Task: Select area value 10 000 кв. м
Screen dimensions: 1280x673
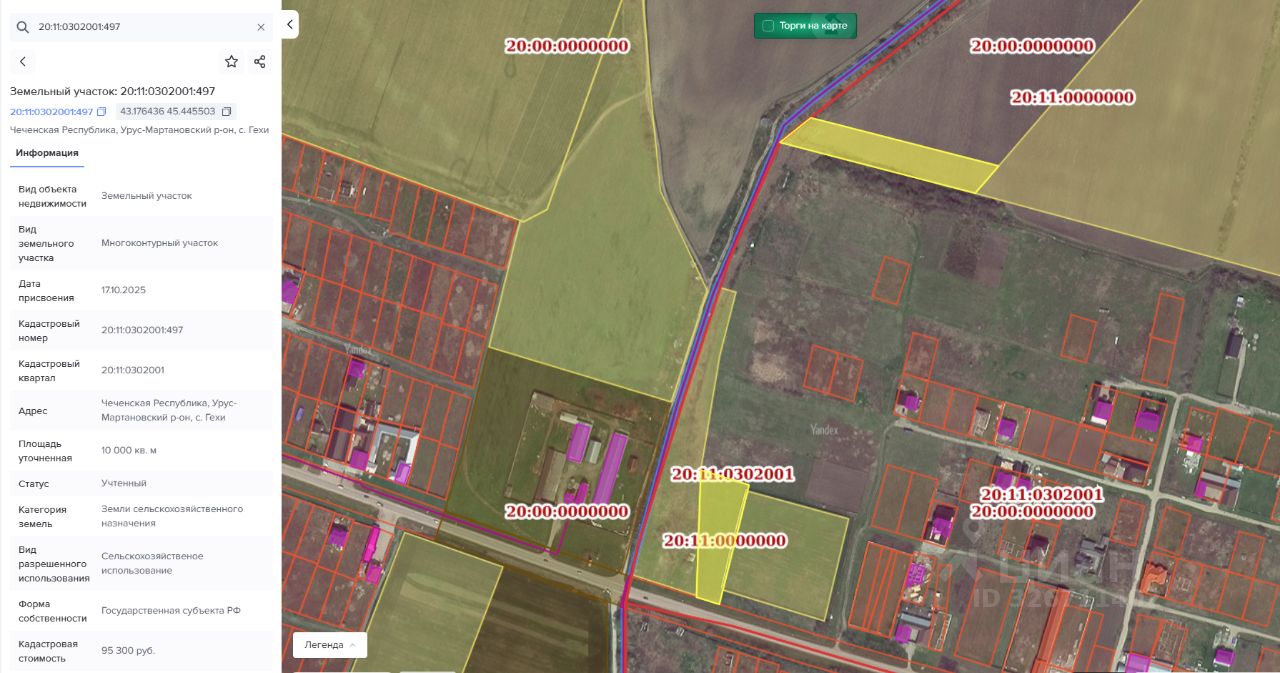Action: tap(129, 450)
